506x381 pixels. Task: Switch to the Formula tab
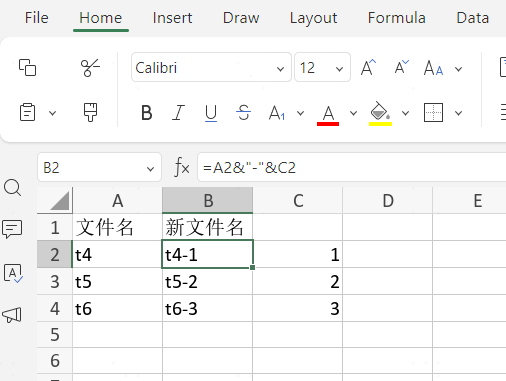[x=397, y=18]
